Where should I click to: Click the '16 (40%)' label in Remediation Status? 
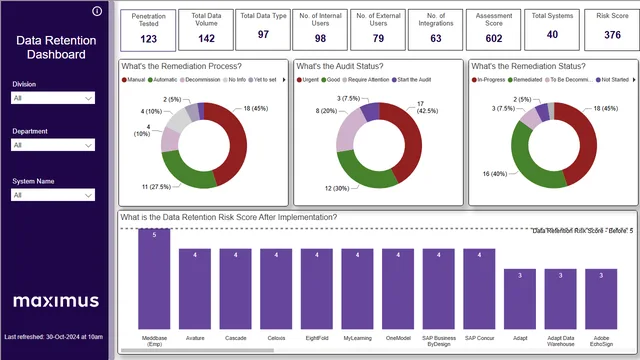[x=495, y=174]
